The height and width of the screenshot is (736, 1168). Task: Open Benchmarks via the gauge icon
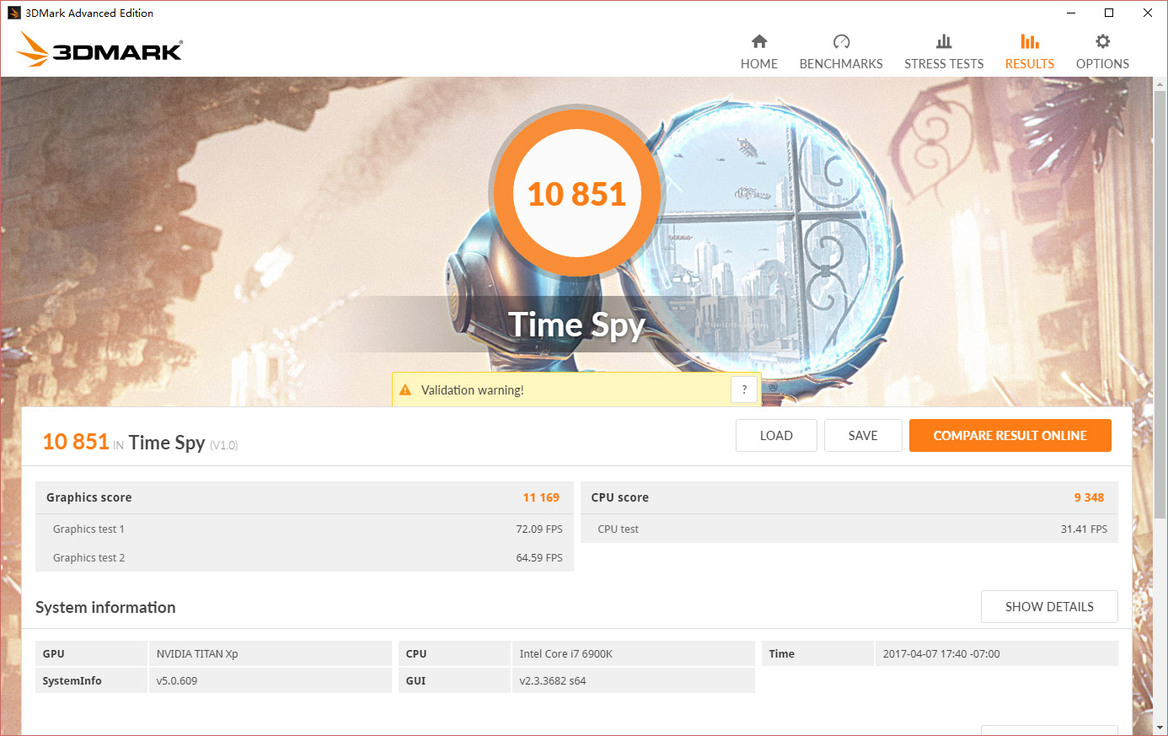tap(841, 42)
